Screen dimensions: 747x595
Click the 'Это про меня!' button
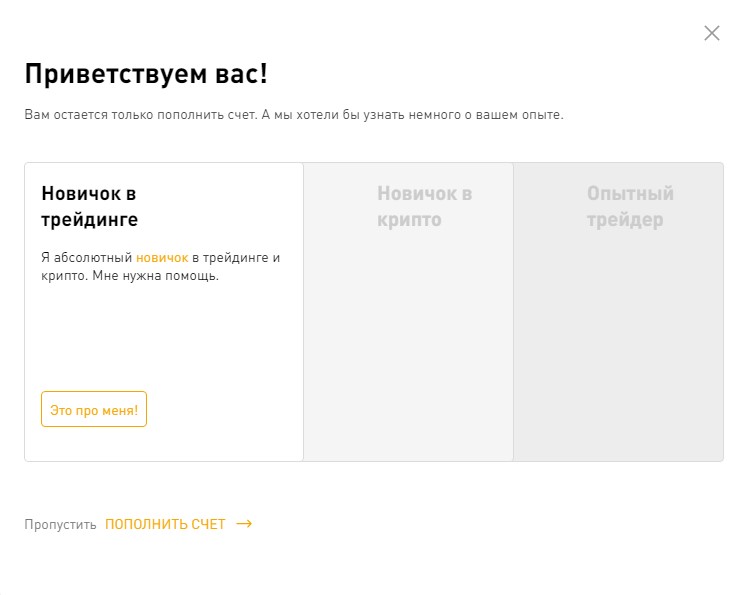[94, 409]
